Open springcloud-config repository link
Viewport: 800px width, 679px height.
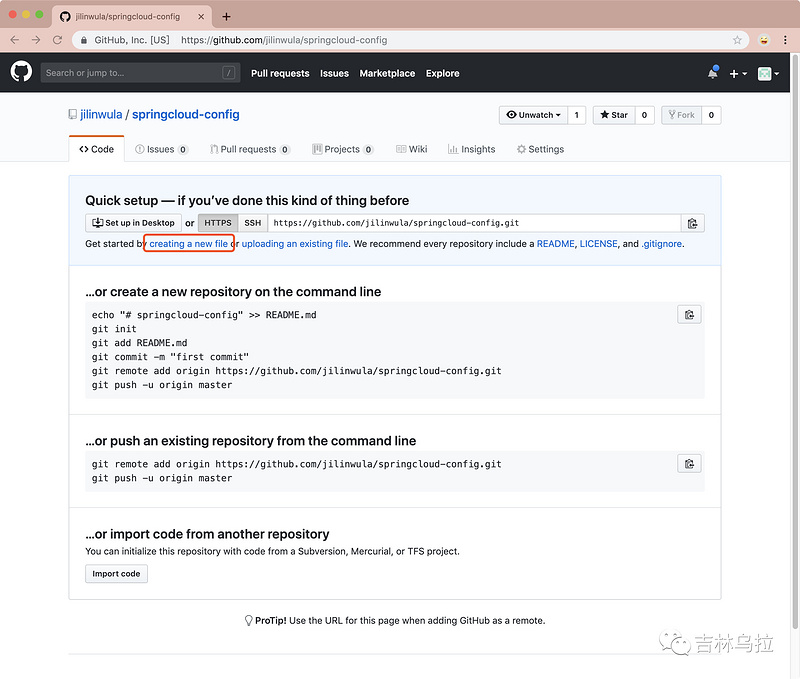(186, 114)
